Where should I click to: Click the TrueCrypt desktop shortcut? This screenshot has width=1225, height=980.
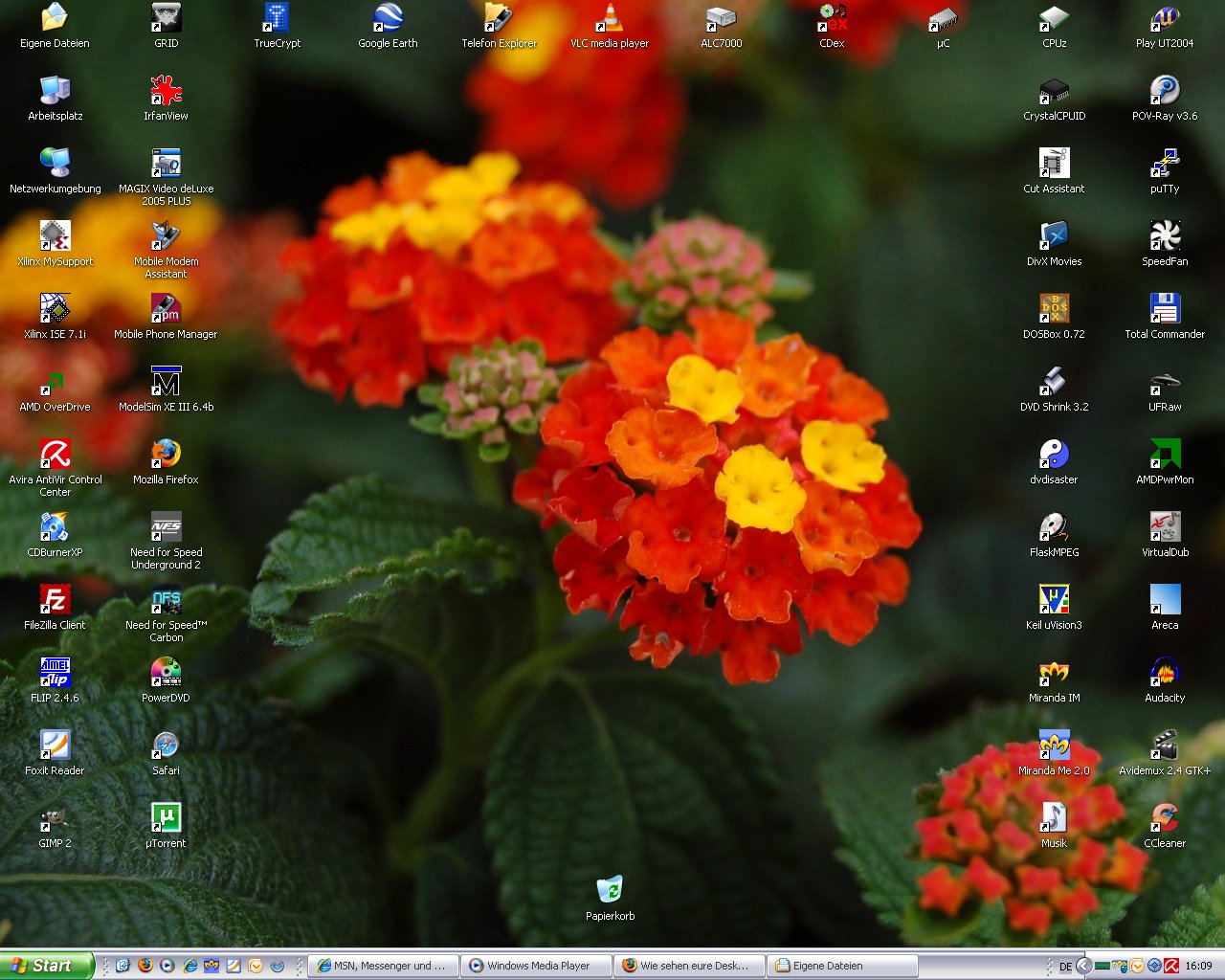tap(277, 19)
